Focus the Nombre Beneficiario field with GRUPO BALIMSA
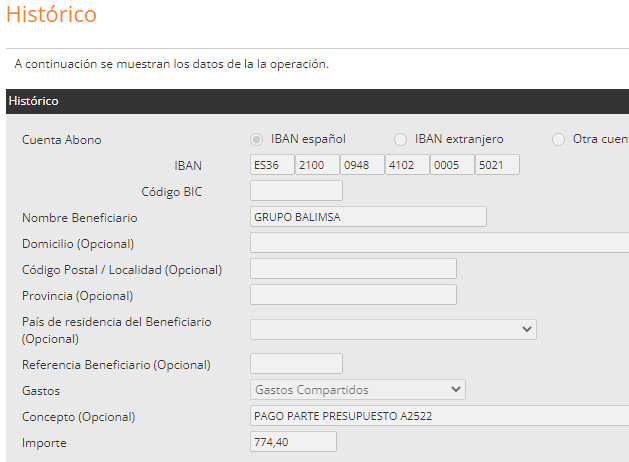Image resolution: width=629 pixels, height=462 pixels. pos(368,217)
